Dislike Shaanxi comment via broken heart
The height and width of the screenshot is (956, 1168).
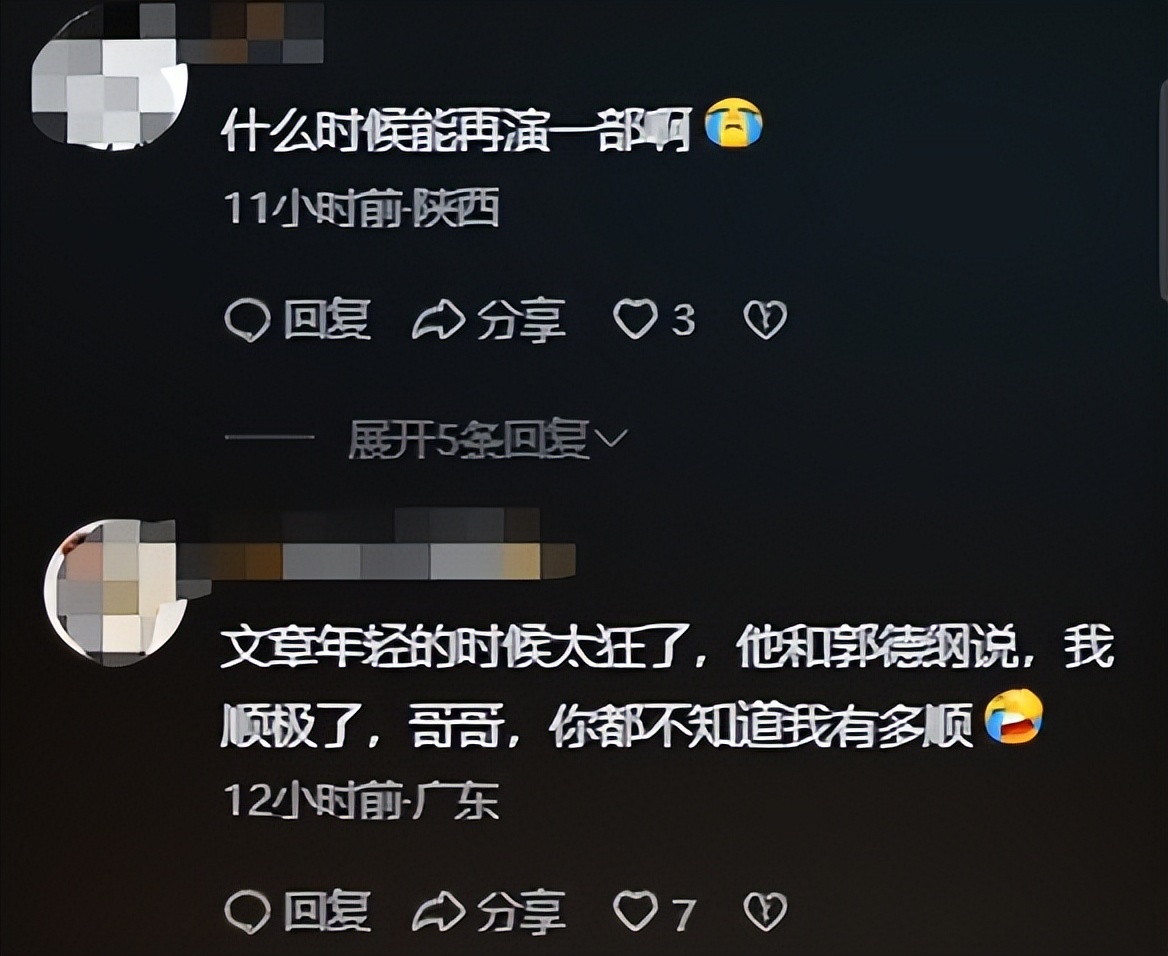pos(765,320)
